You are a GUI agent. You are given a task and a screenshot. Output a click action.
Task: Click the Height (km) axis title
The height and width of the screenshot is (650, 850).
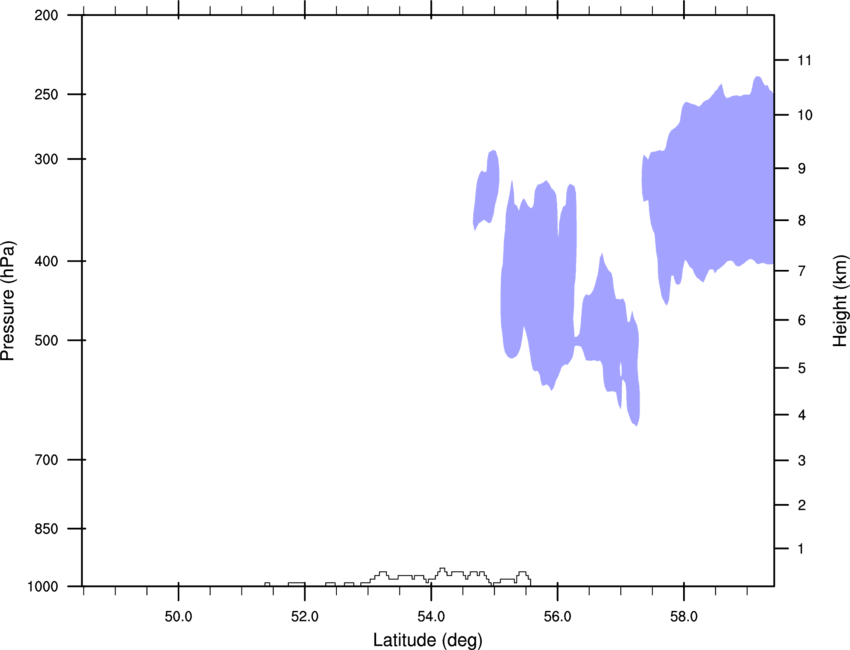[x=840, y=300]
